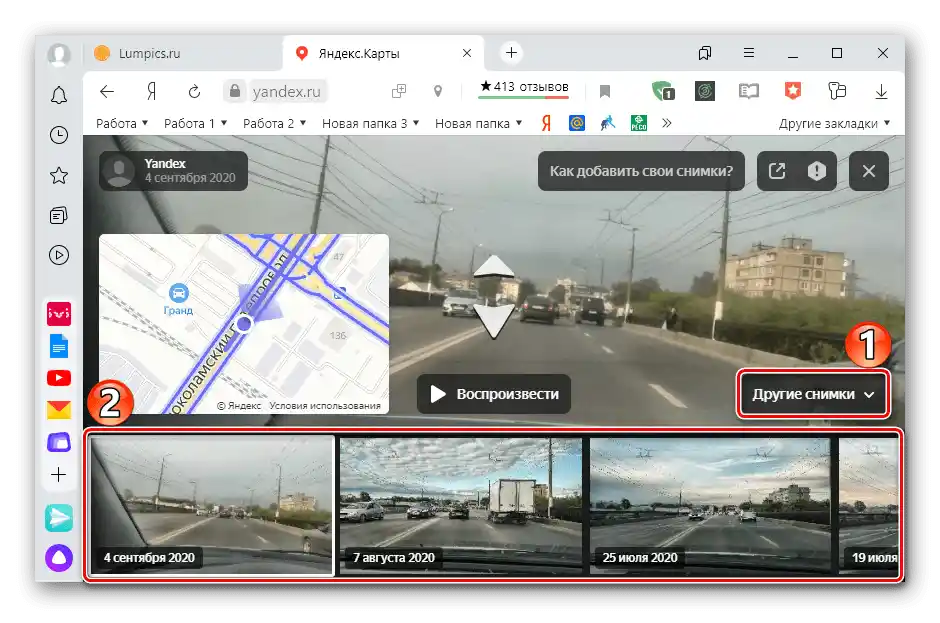The width and height of the screenshot is (940, 623).
Task: Open the browser hamburger menu
Action: pos(749,53)
